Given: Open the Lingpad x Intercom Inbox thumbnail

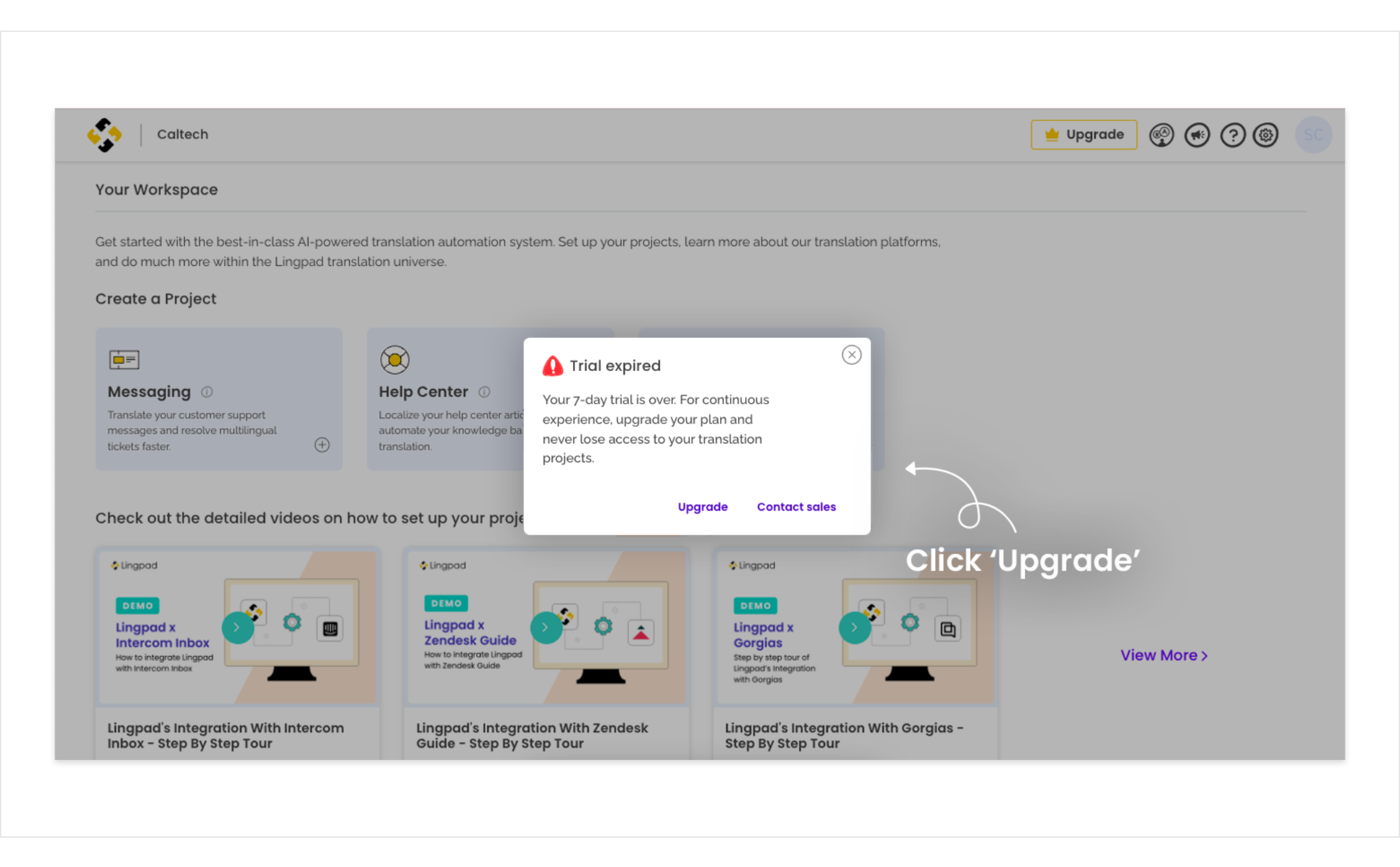Looking at the screenshot, I should (237, 628).
